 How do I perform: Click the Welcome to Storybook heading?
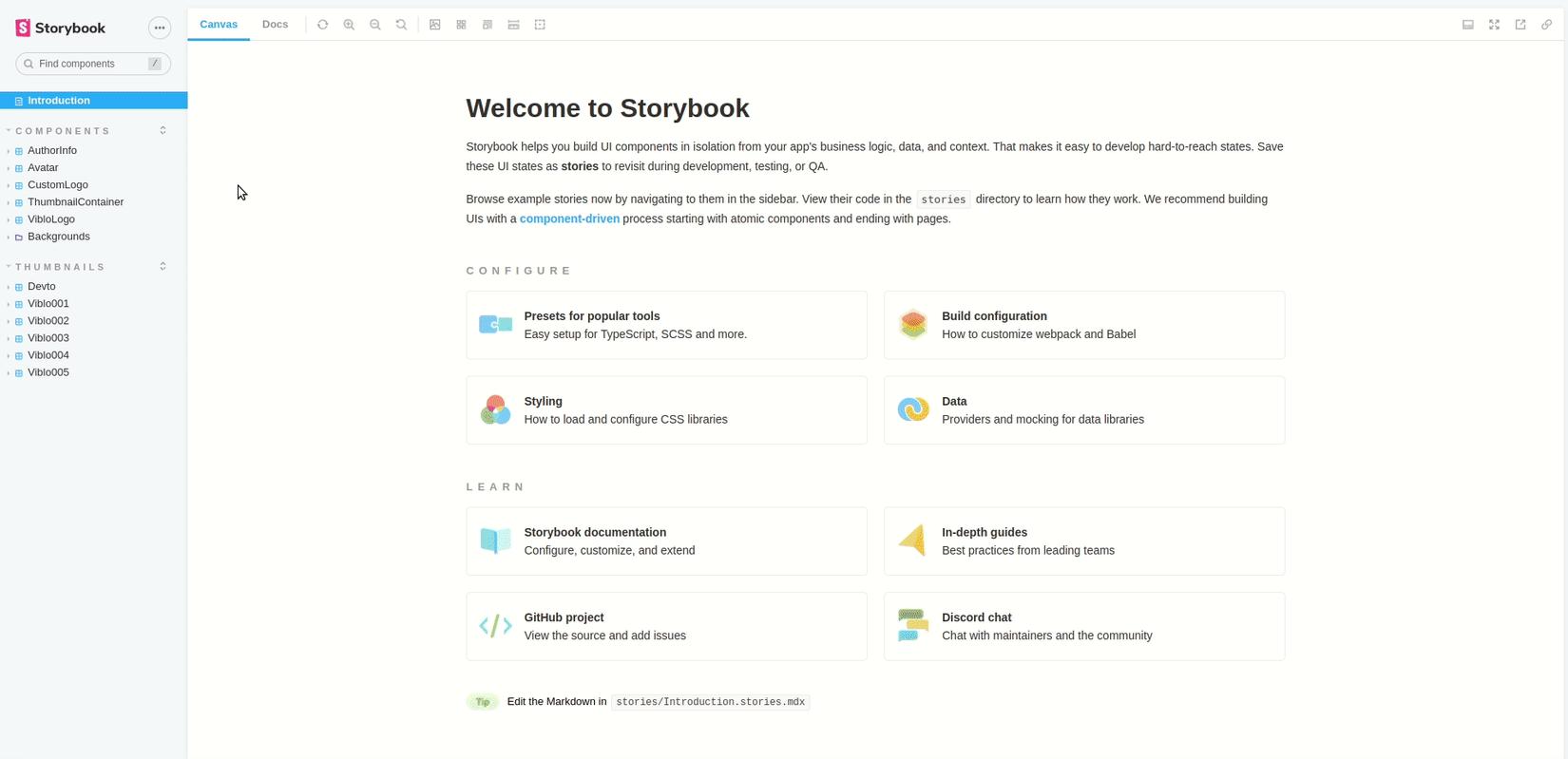(607, 108)
